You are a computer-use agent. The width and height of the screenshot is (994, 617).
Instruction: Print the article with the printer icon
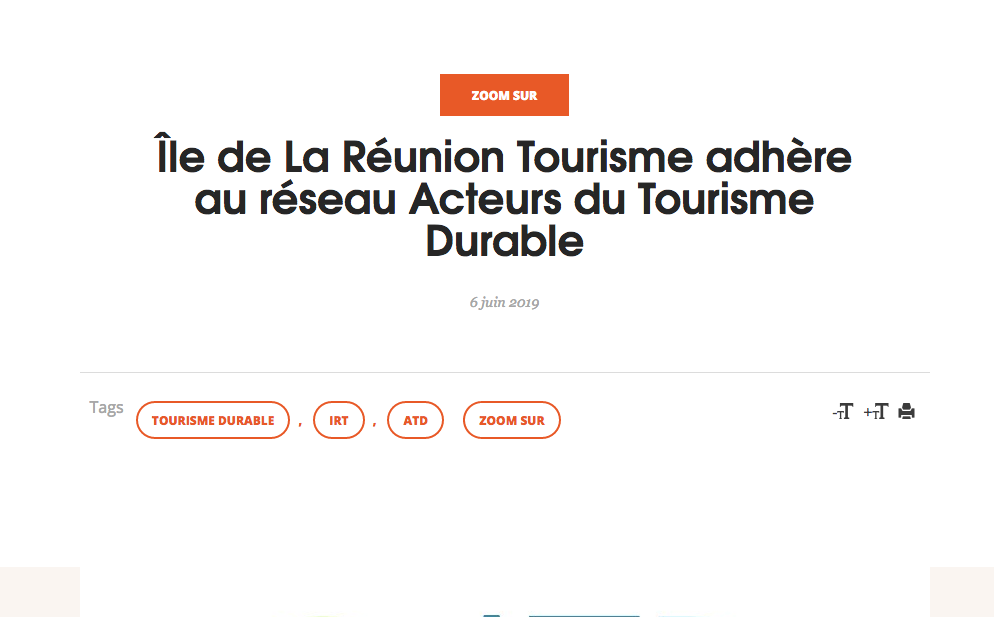click(x=907, y=412)
